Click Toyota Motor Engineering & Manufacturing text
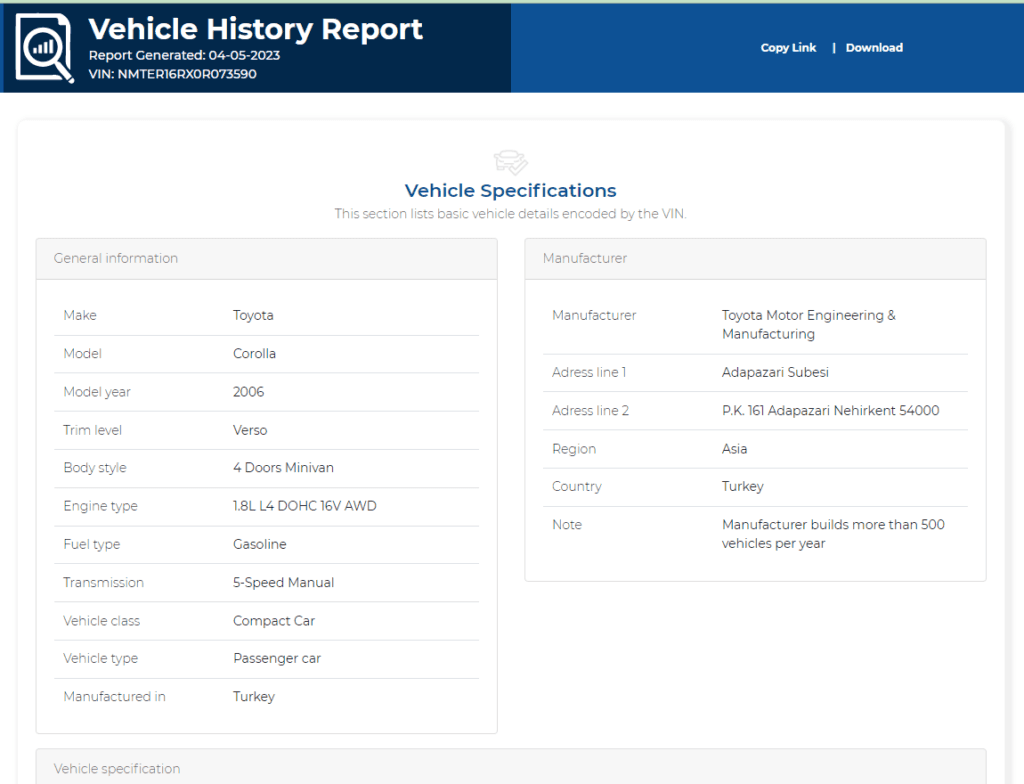The width and height of the screenshot is (1024, 784). pyautogui.click(x=808, y=325)
